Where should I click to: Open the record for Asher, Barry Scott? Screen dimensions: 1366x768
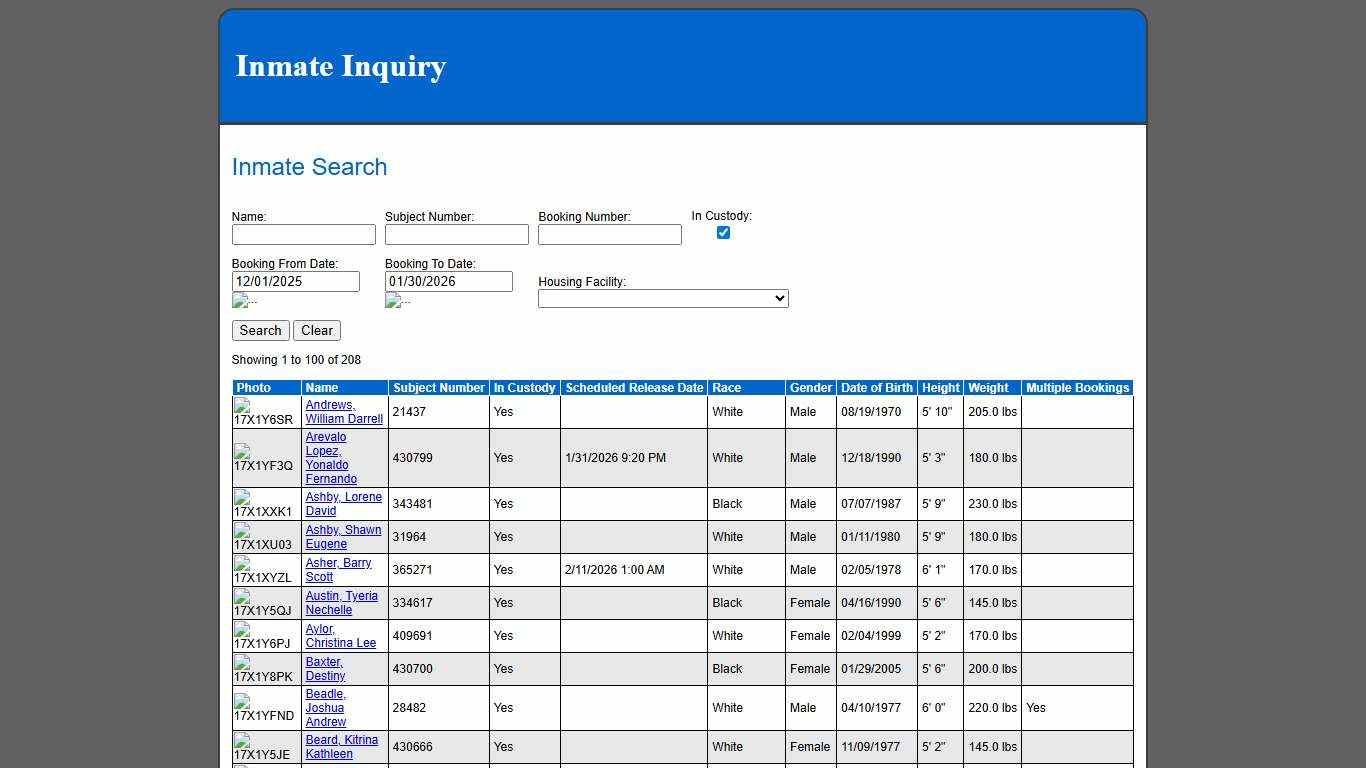[338, 570]
